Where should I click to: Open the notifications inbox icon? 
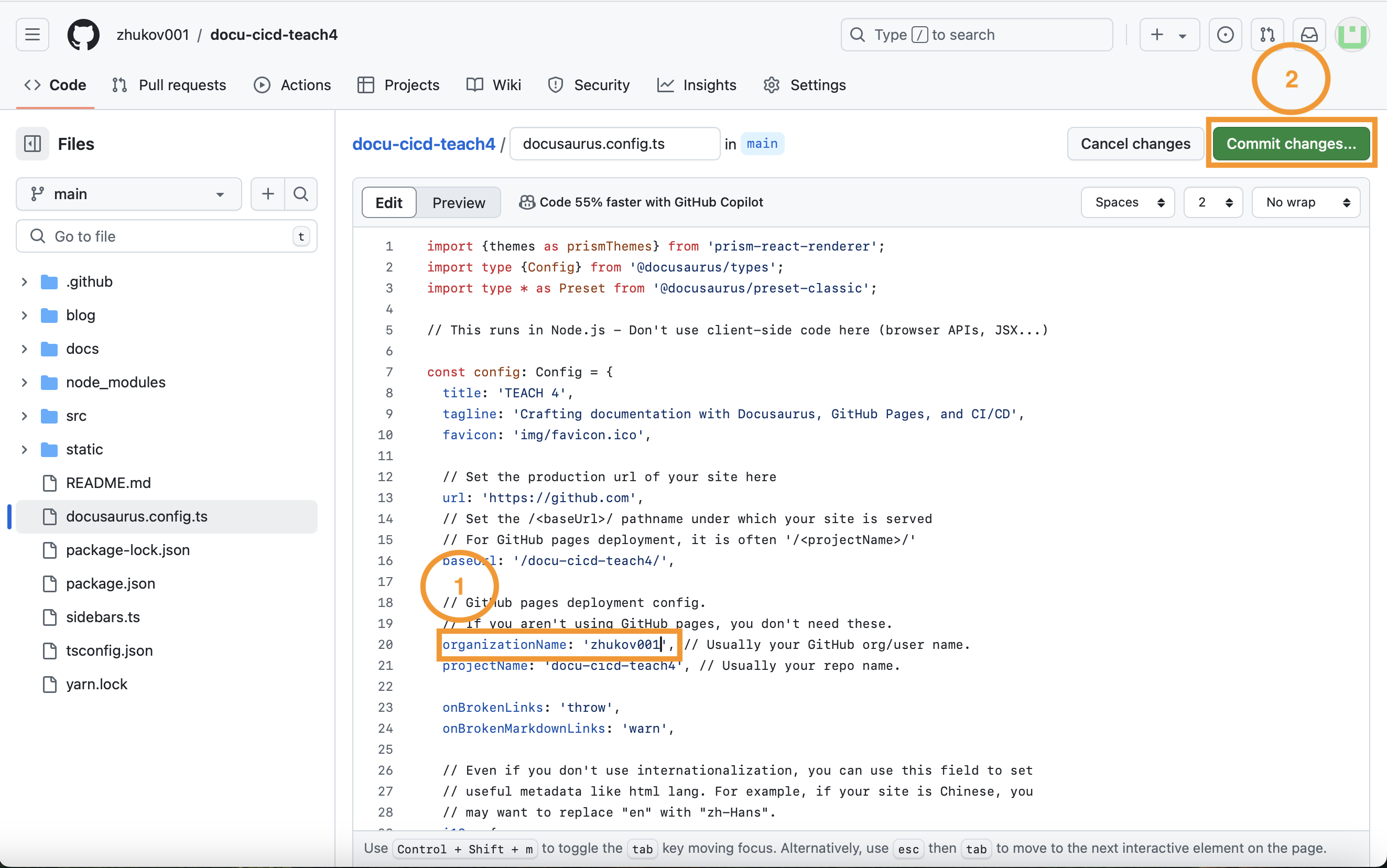click(x=1309, y=35)
